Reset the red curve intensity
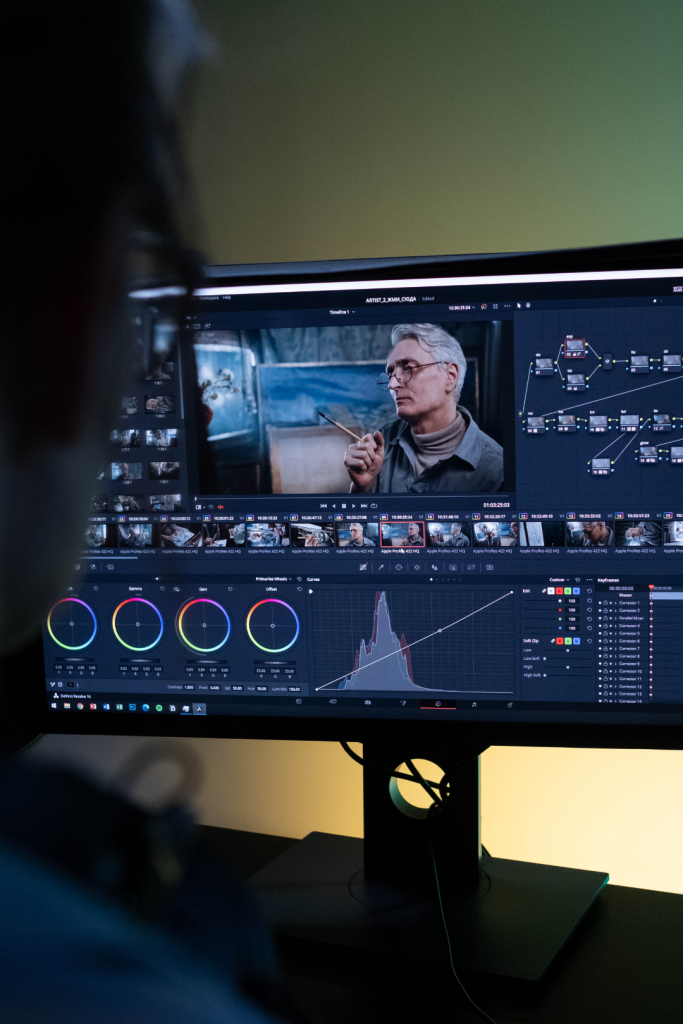683x1024 pixels. point(589,610)
